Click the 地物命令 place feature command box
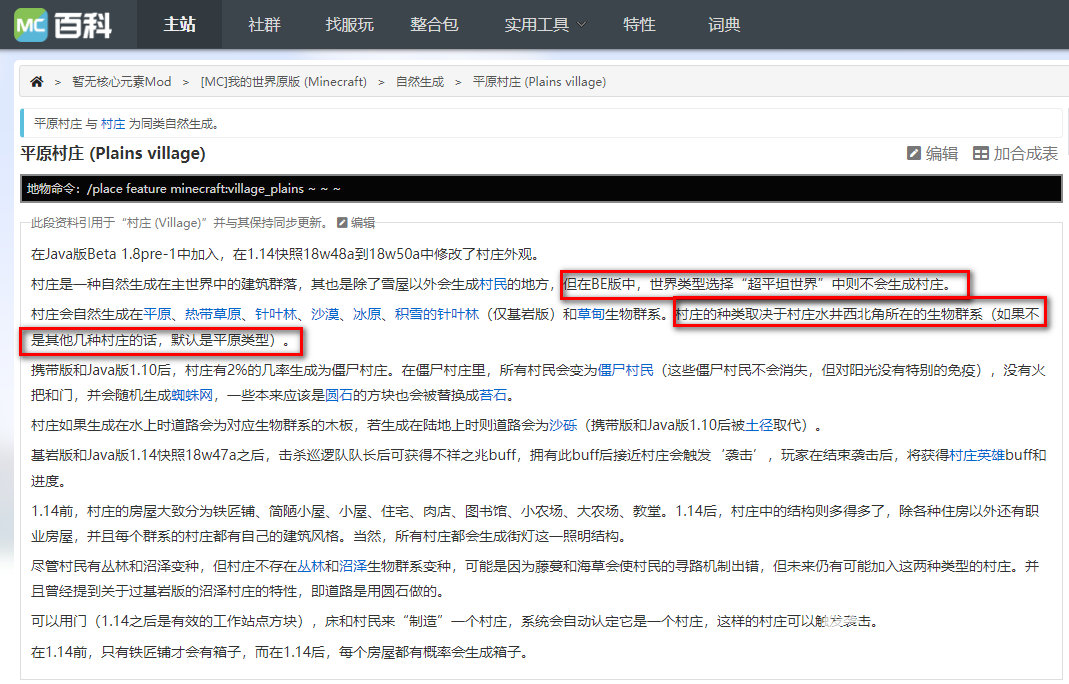Image resolution: width=1069 pixels, height=684 pixels. point(540,188)
